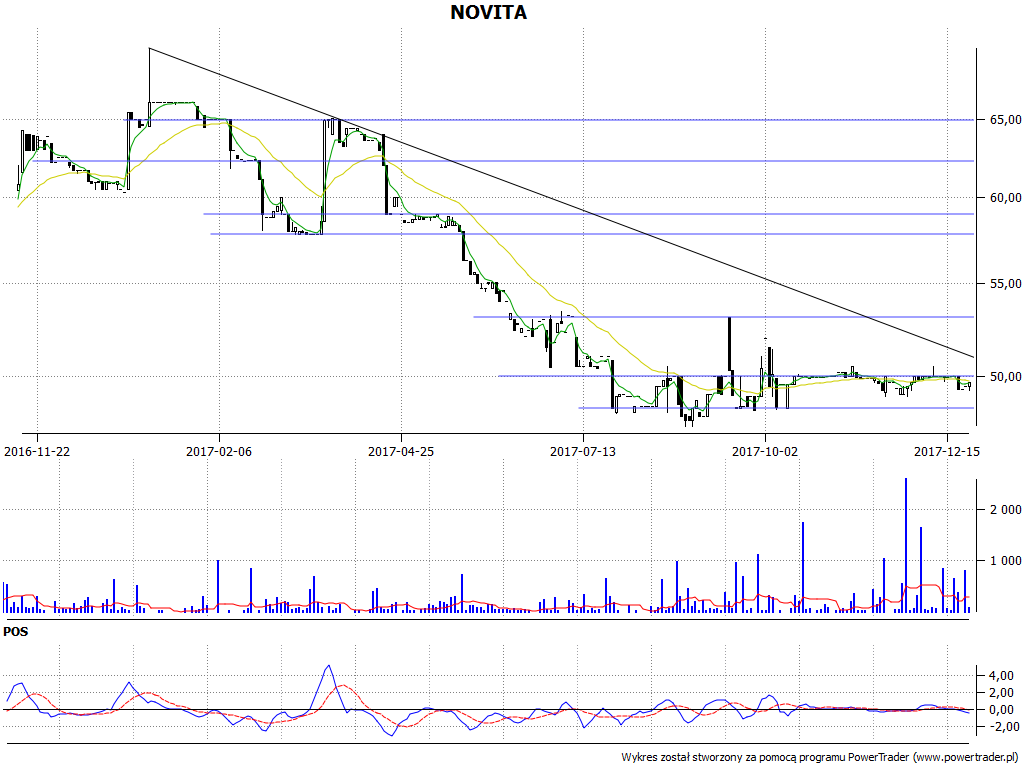Click the 50,00 price axis label
The image size is (1024, 768).
tap(1006, 376)
